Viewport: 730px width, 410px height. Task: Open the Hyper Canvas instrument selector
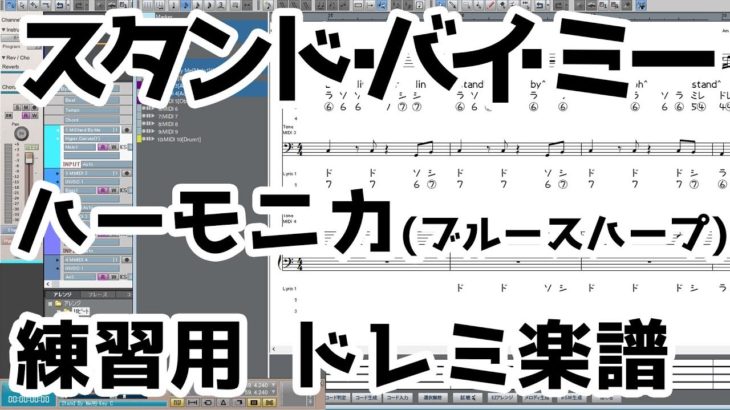coord(91,139)
